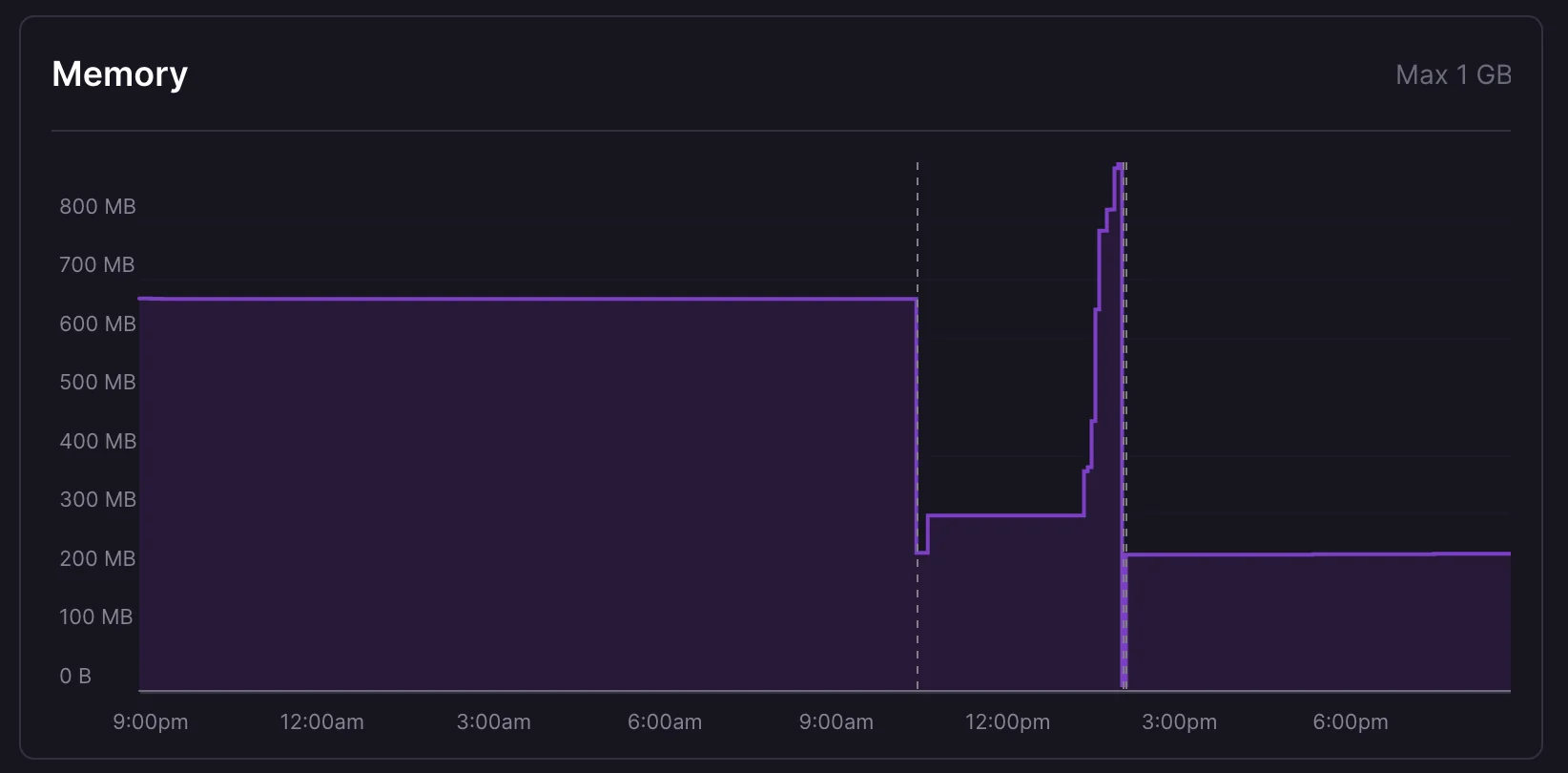Click the 400 MB axis label
The image size is (1568, 773).
[x=97, y=441]
